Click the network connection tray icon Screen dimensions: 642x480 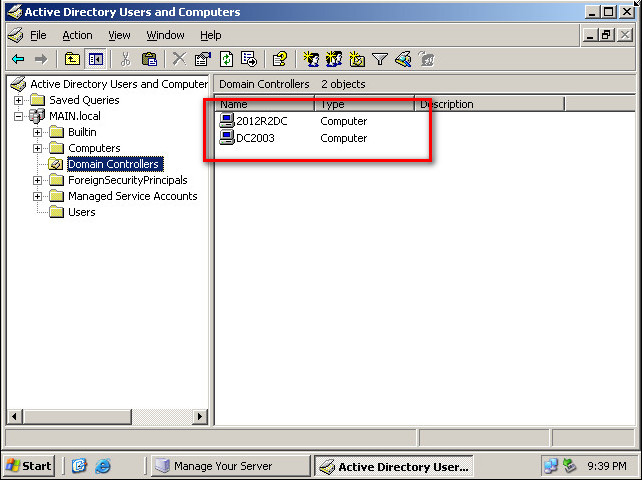tap(551, 466)
